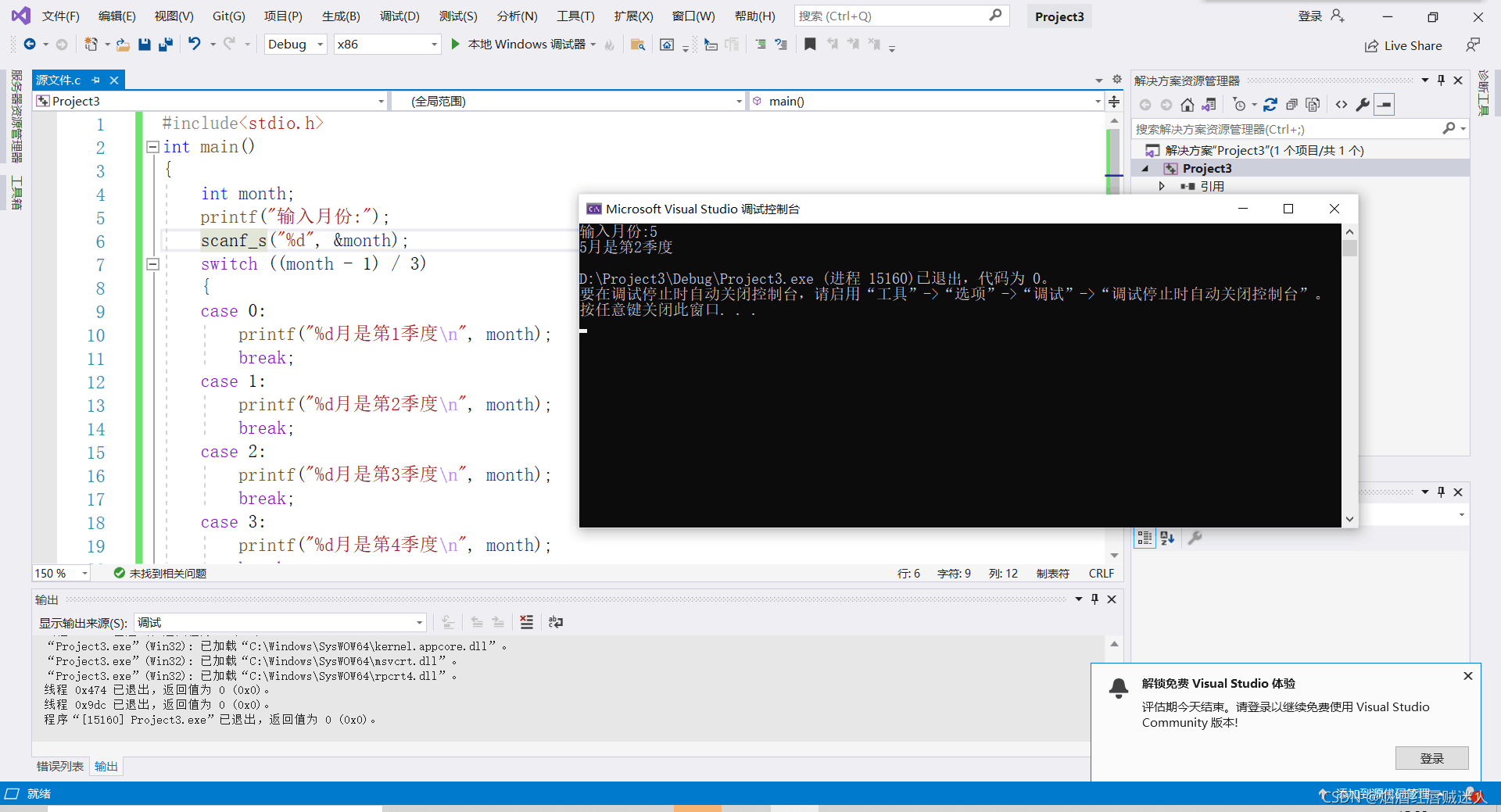Click the Save All icon

click(165, 45)
